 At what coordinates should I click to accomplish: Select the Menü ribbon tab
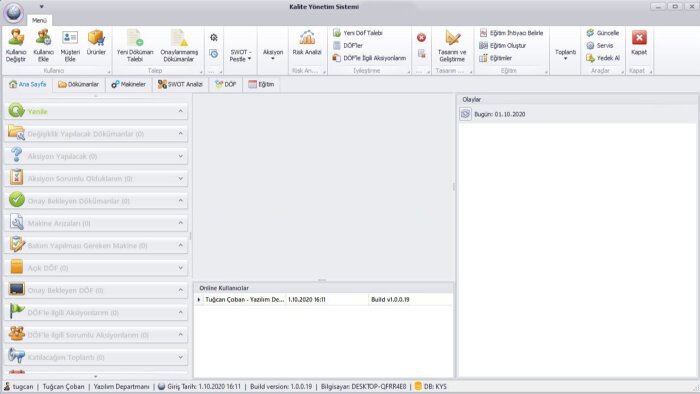(x=39, y=21)
